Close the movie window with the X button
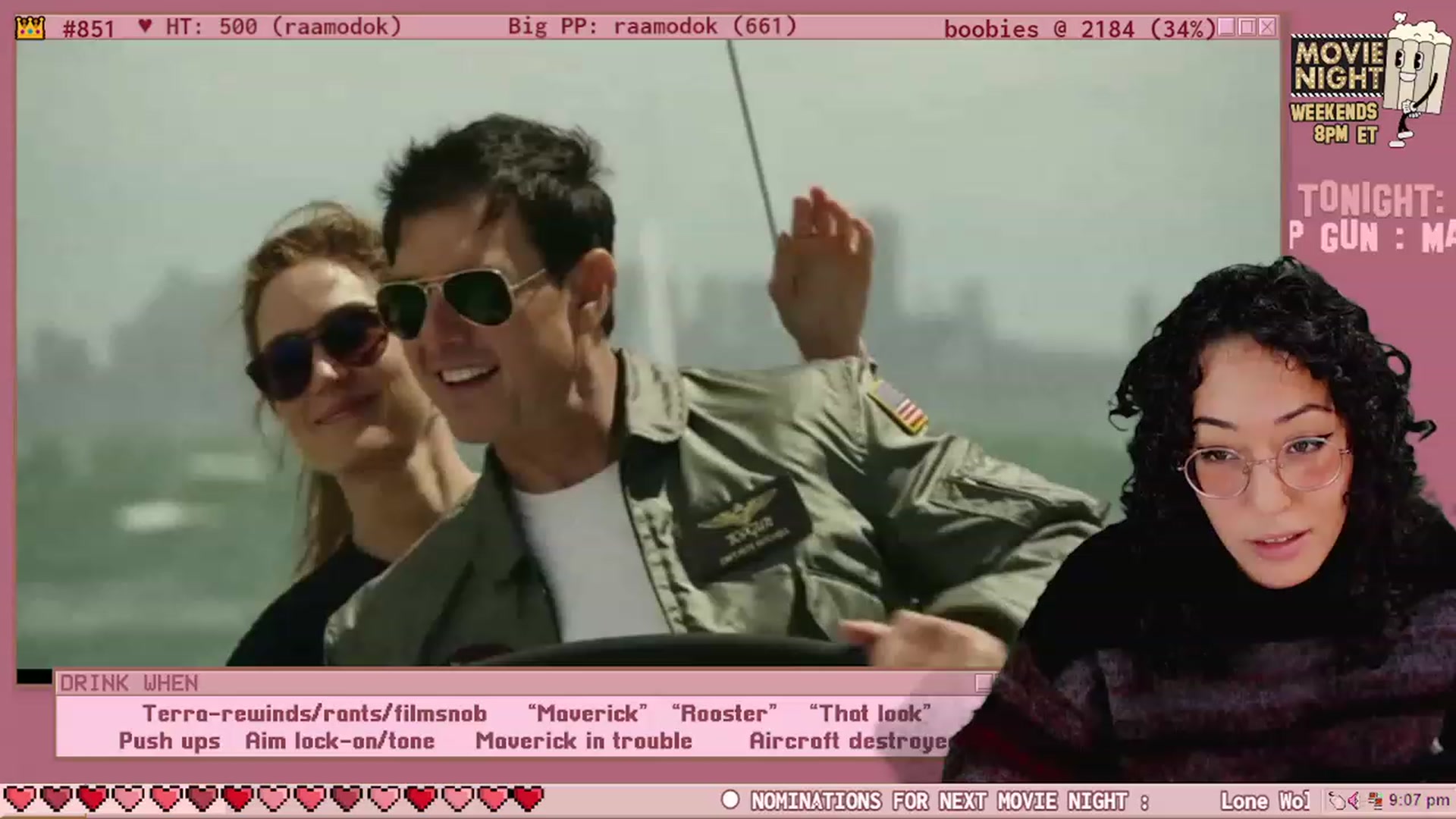 click(1267, 27)
